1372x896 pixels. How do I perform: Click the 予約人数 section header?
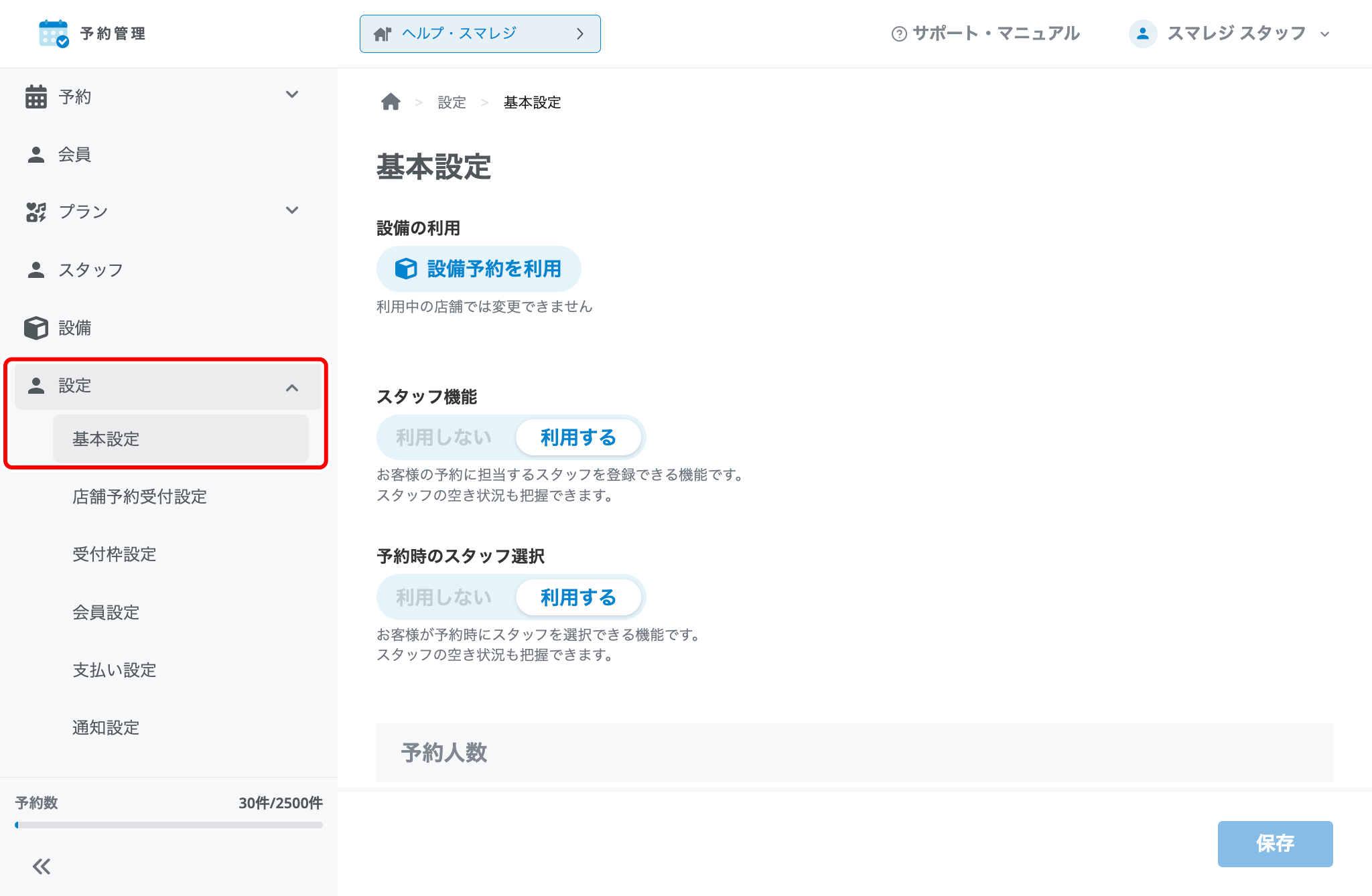(855, 753)
